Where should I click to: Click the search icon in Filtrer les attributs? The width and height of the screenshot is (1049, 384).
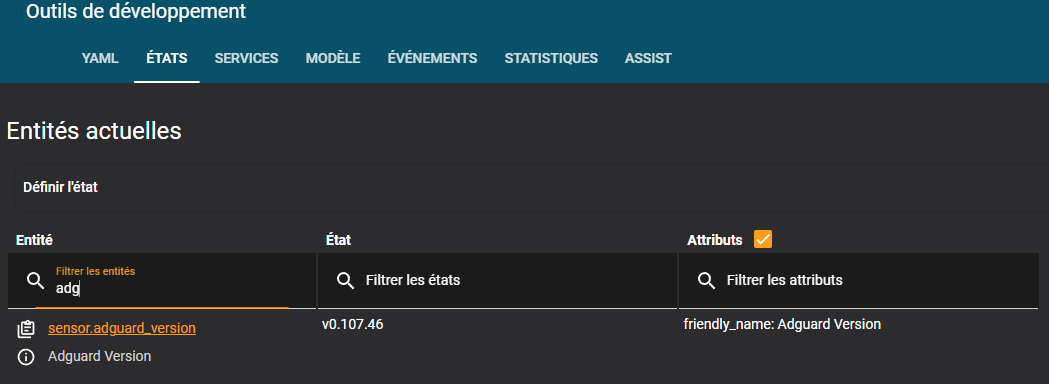(706, 280)
